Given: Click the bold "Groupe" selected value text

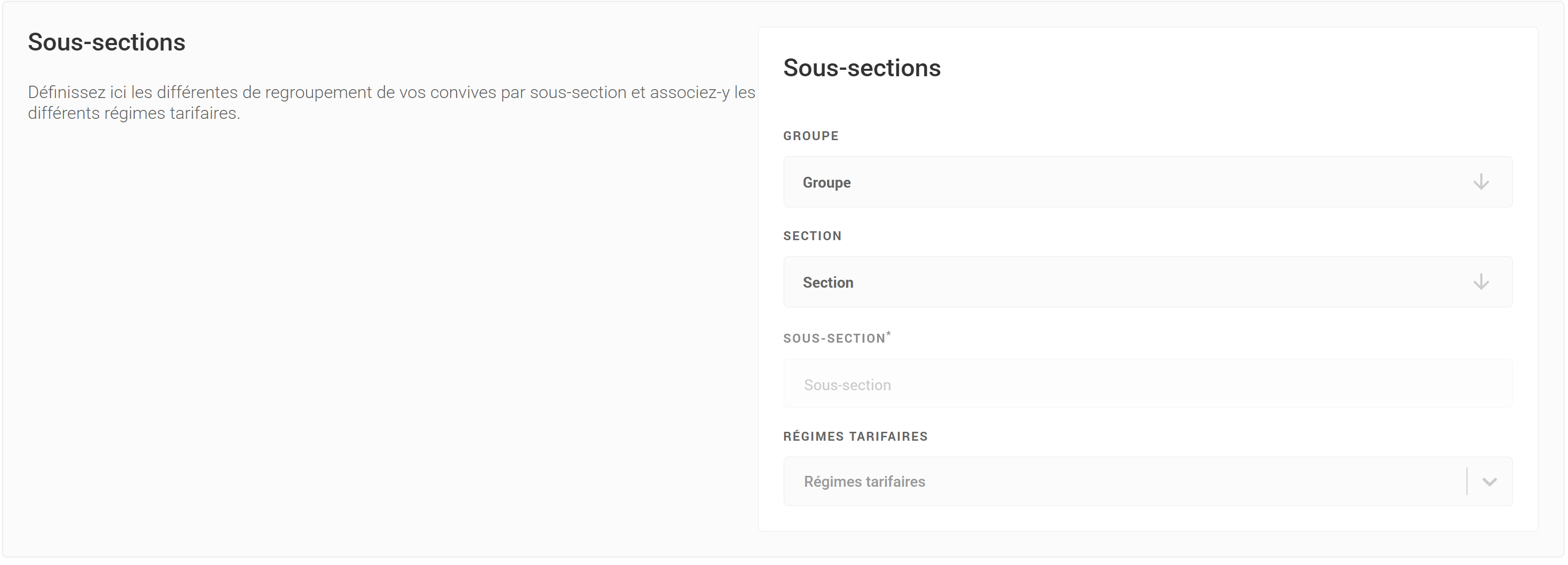Looking at the screenshot, I should [826, 183].
